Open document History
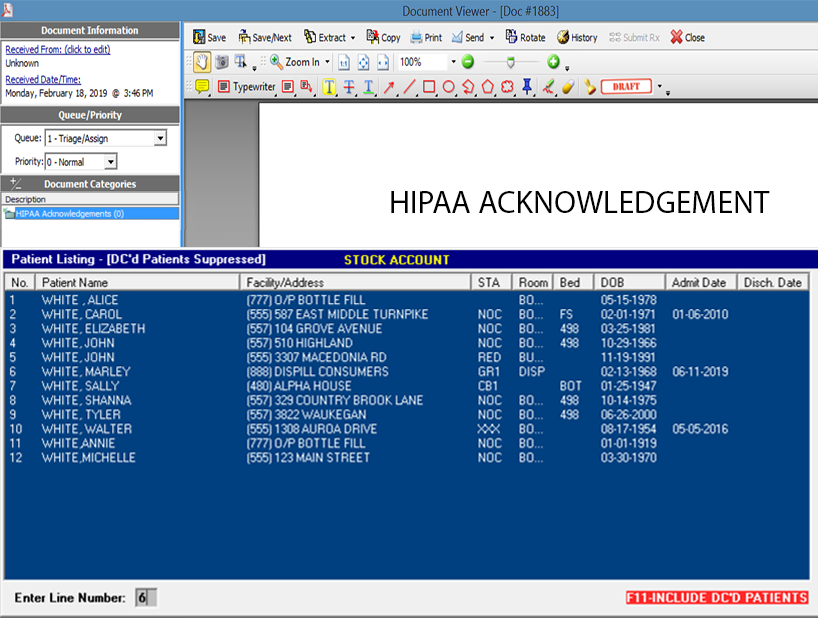 coord(577,38)
